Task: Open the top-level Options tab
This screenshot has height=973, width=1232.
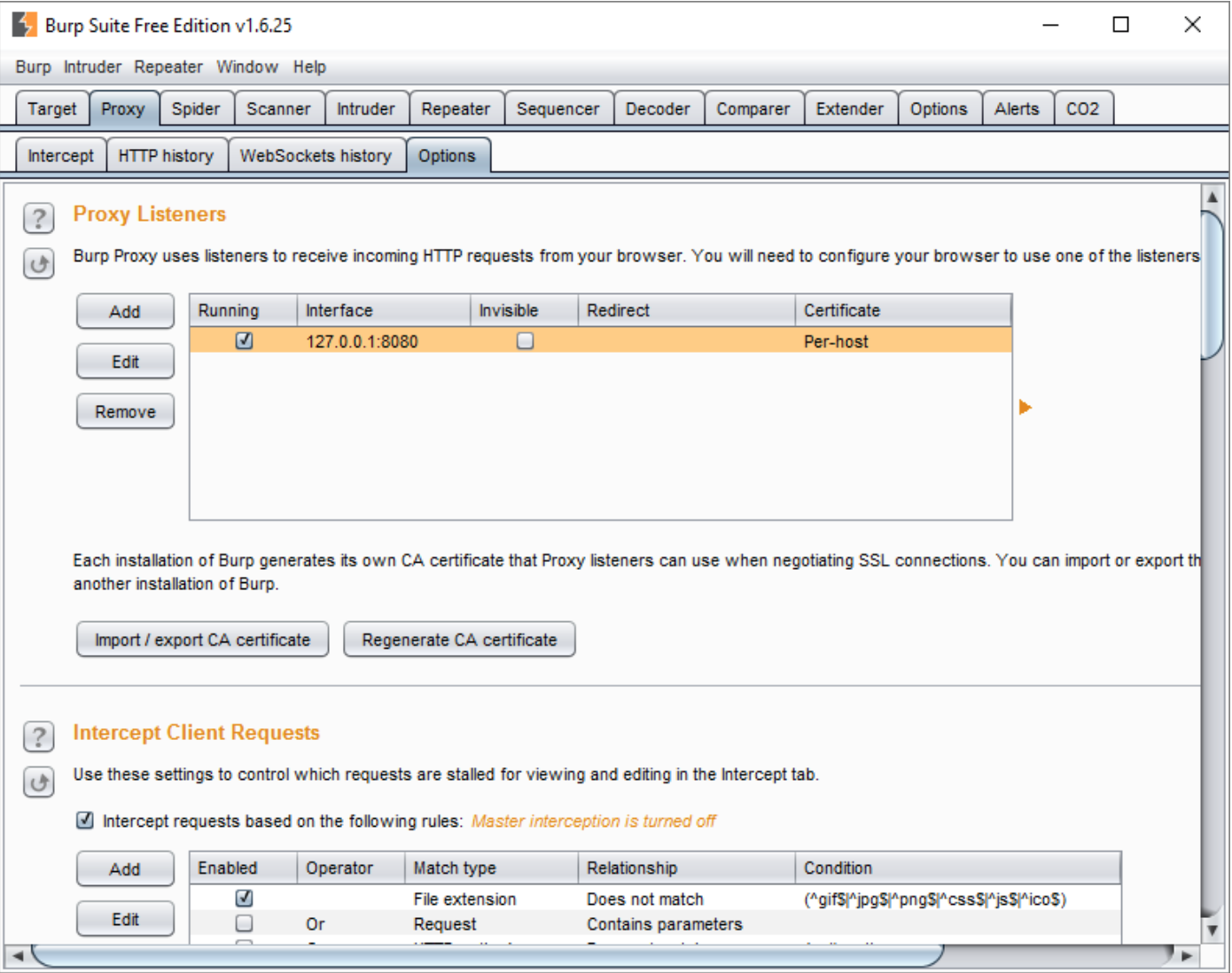Action: tap(939, 109)
